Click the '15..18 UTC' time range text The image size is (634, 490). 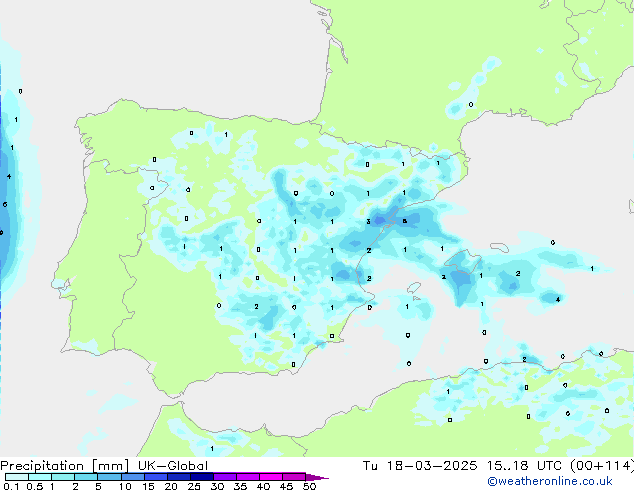pyautogui.click(x=524, y=466)
